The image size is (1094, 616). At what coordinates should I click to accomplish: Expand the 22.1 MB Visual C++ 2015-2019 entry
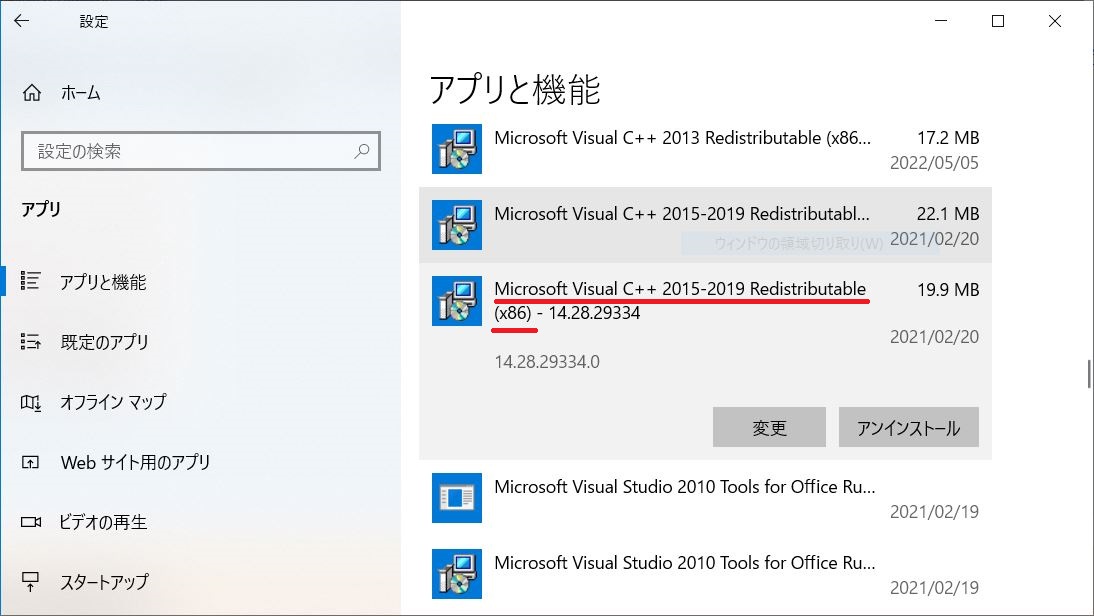point(700,224)
